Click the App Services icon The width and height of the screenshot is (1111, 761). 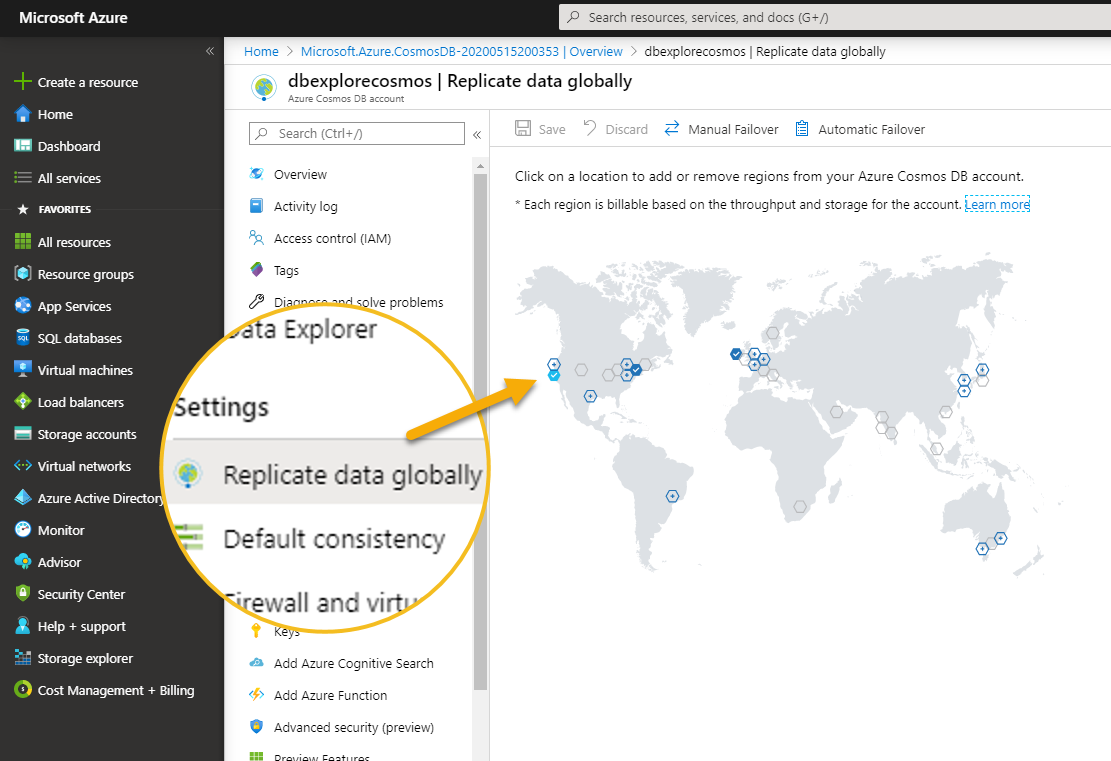[x=23, y=305]
